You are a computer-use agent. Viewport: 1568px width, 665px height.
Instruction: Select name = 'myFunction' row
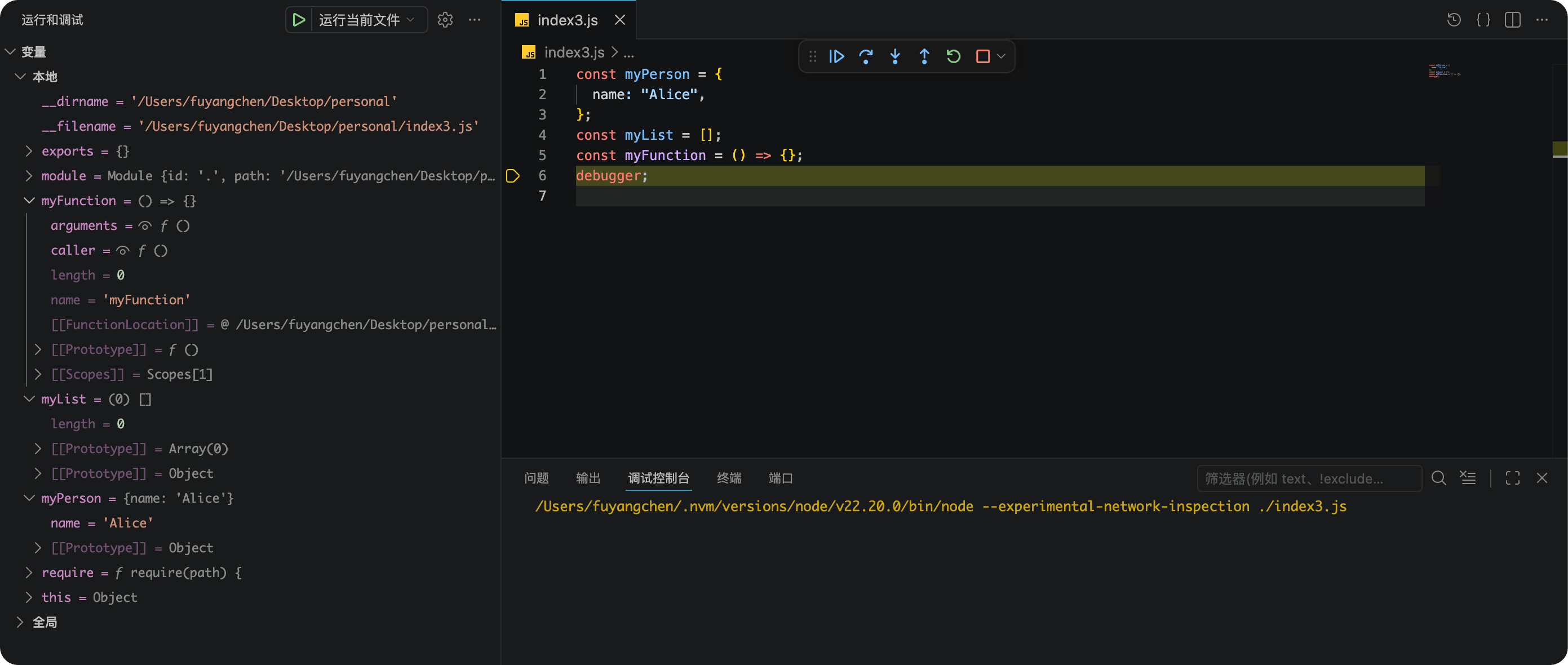click(x=250, y=300)
